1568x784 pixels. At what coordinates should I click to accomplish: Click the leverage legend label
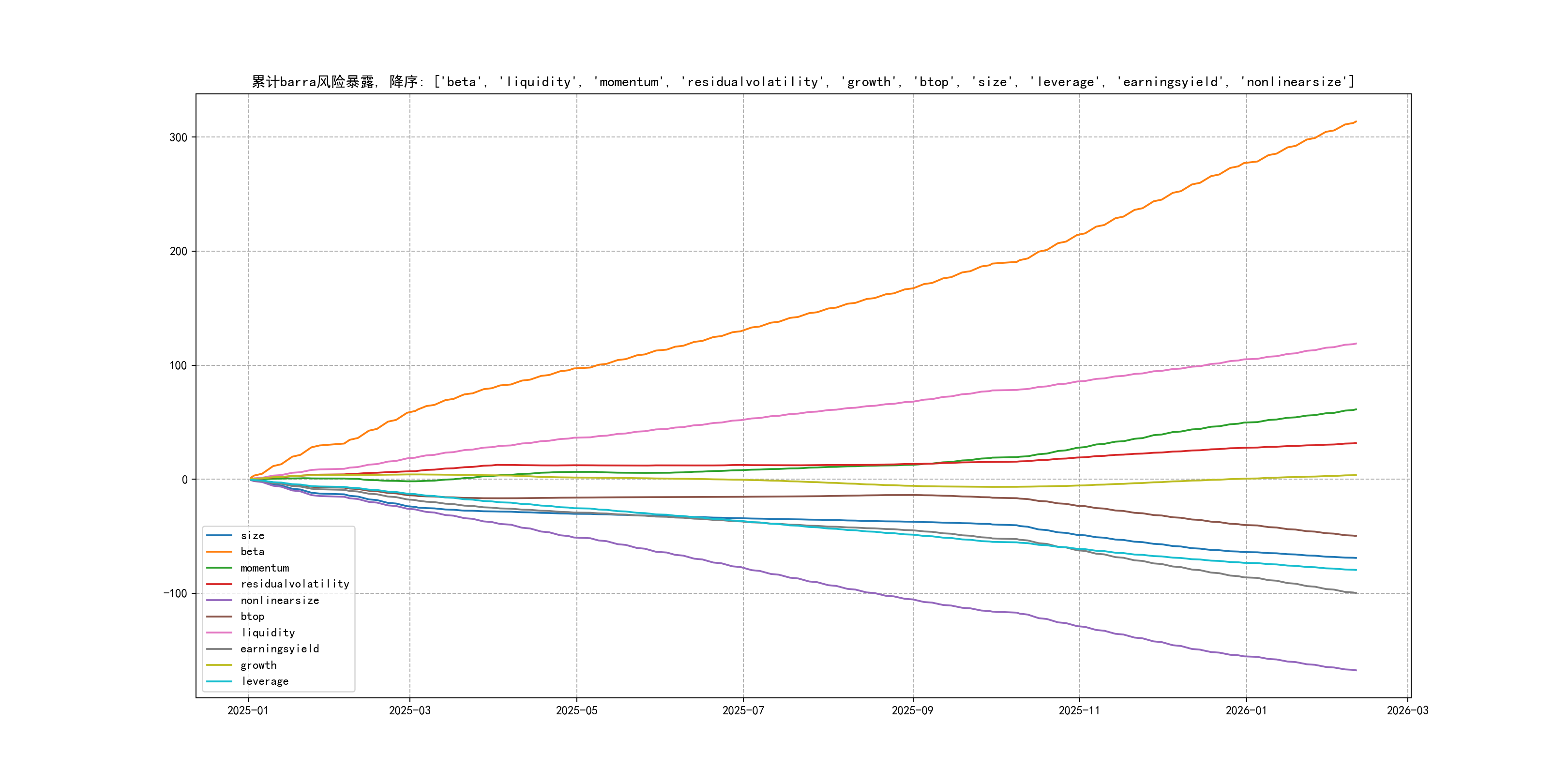(264, 681)
